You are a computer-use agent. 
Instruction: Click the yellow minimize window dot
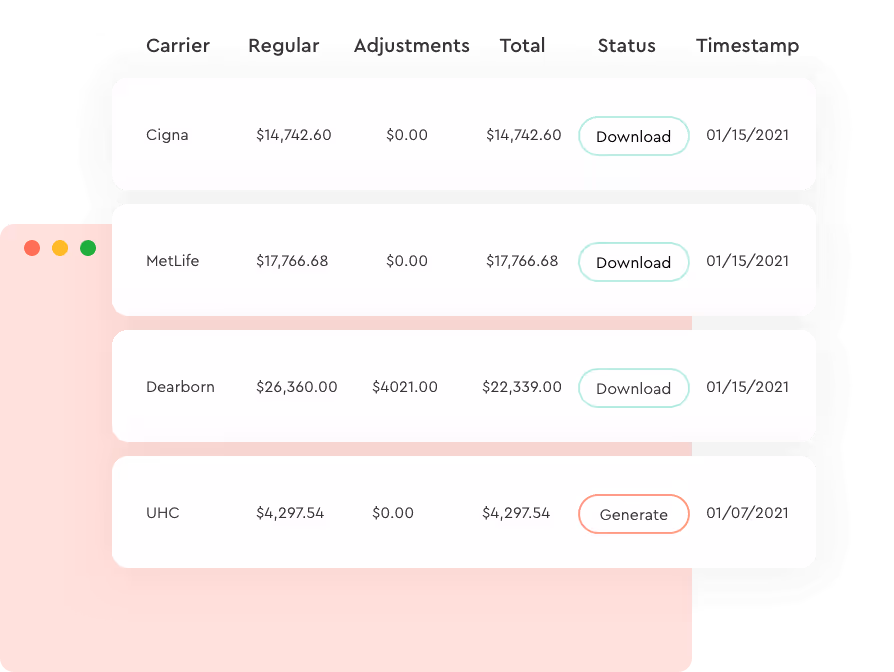60,248
